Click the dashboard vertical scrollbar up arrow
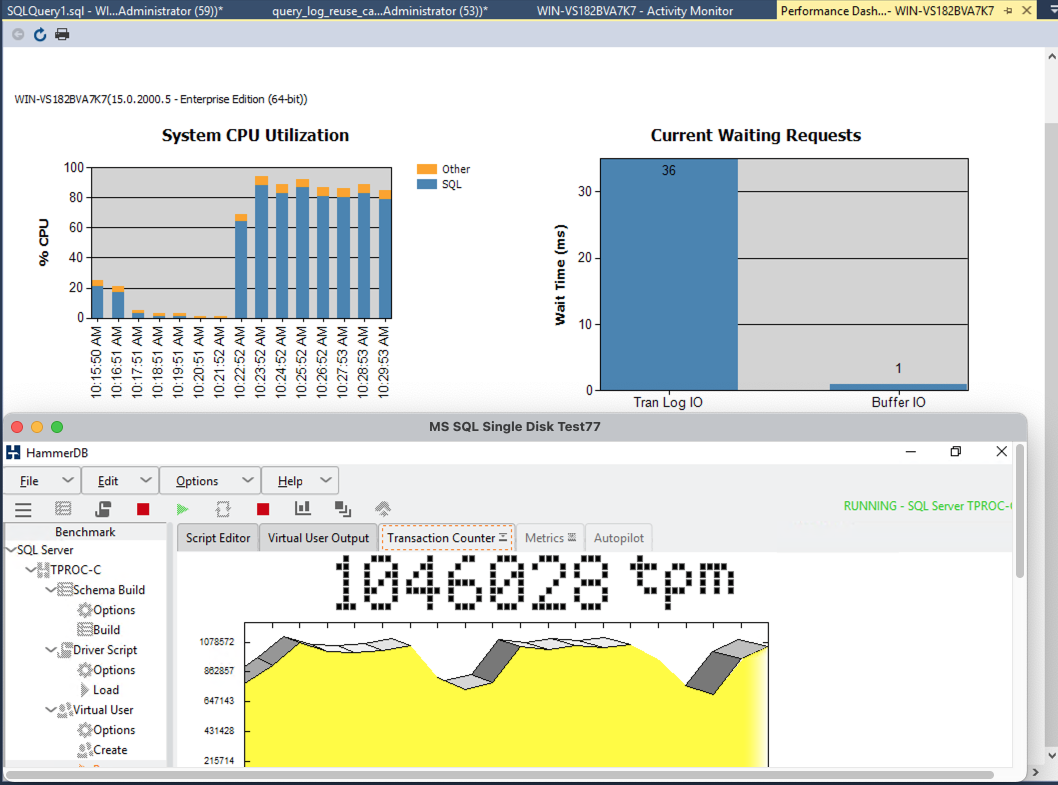This screenshot has width=1058, height=785. coord(1051,57)
